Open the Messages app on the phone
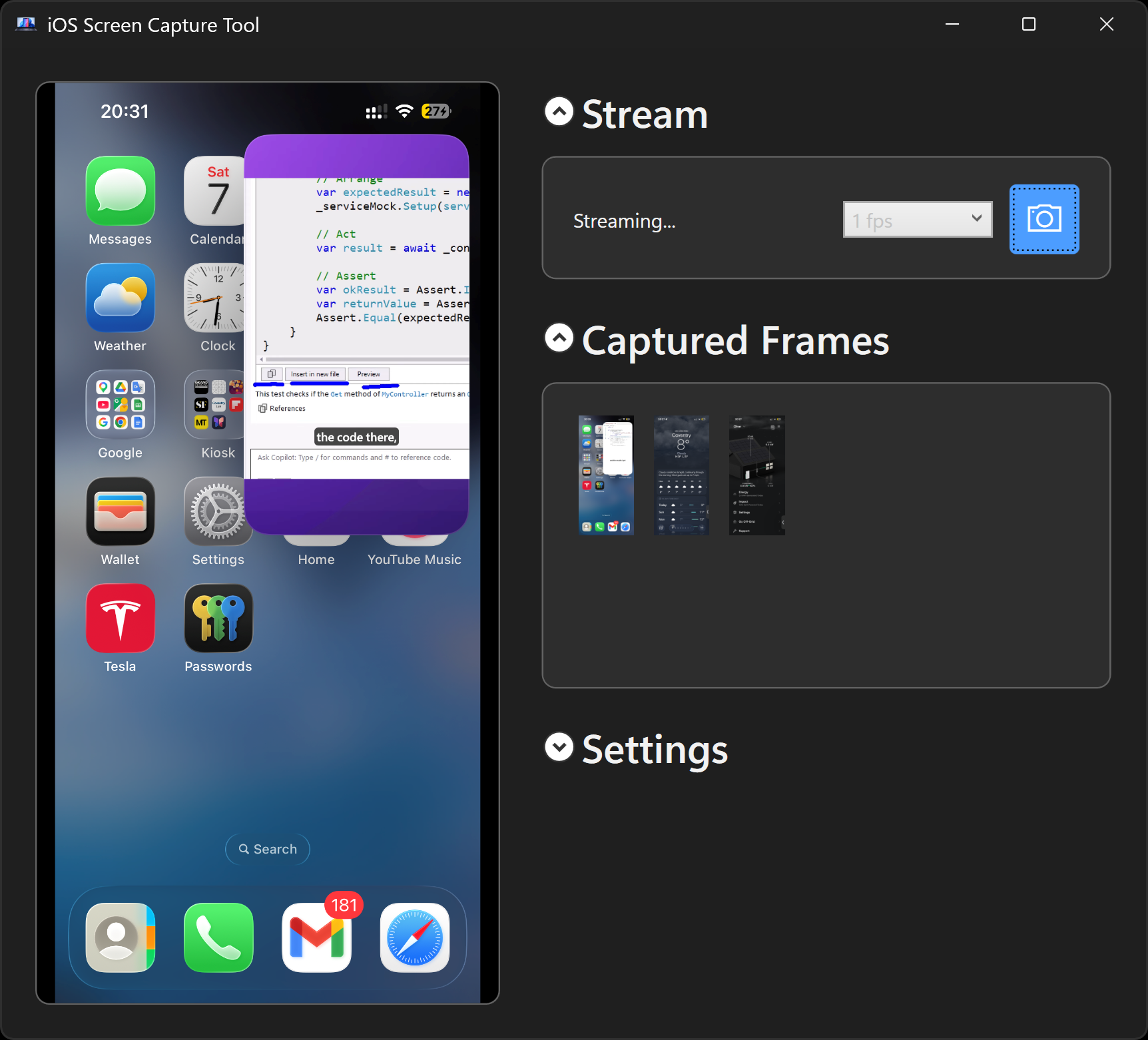 120,191
